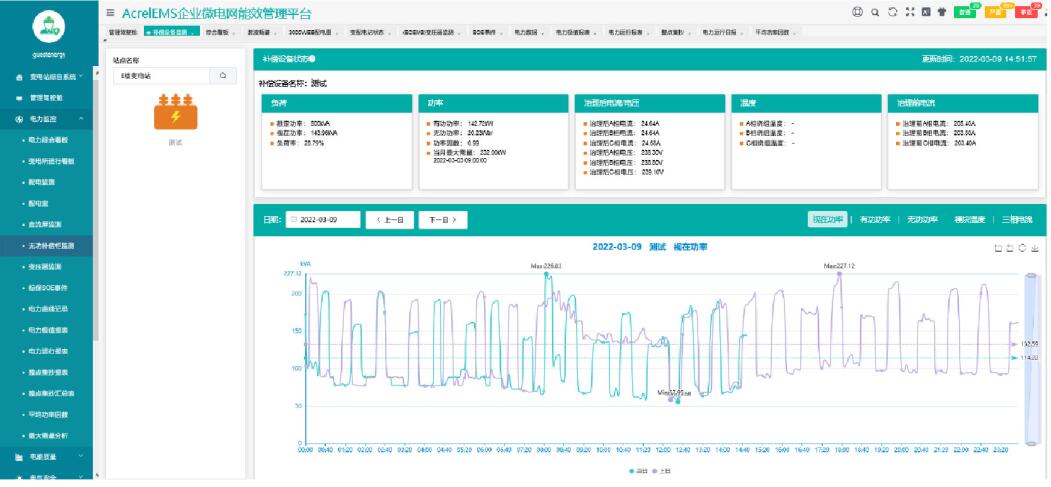Enter fullscreen using the expand arrows icon

coord(909,13)
